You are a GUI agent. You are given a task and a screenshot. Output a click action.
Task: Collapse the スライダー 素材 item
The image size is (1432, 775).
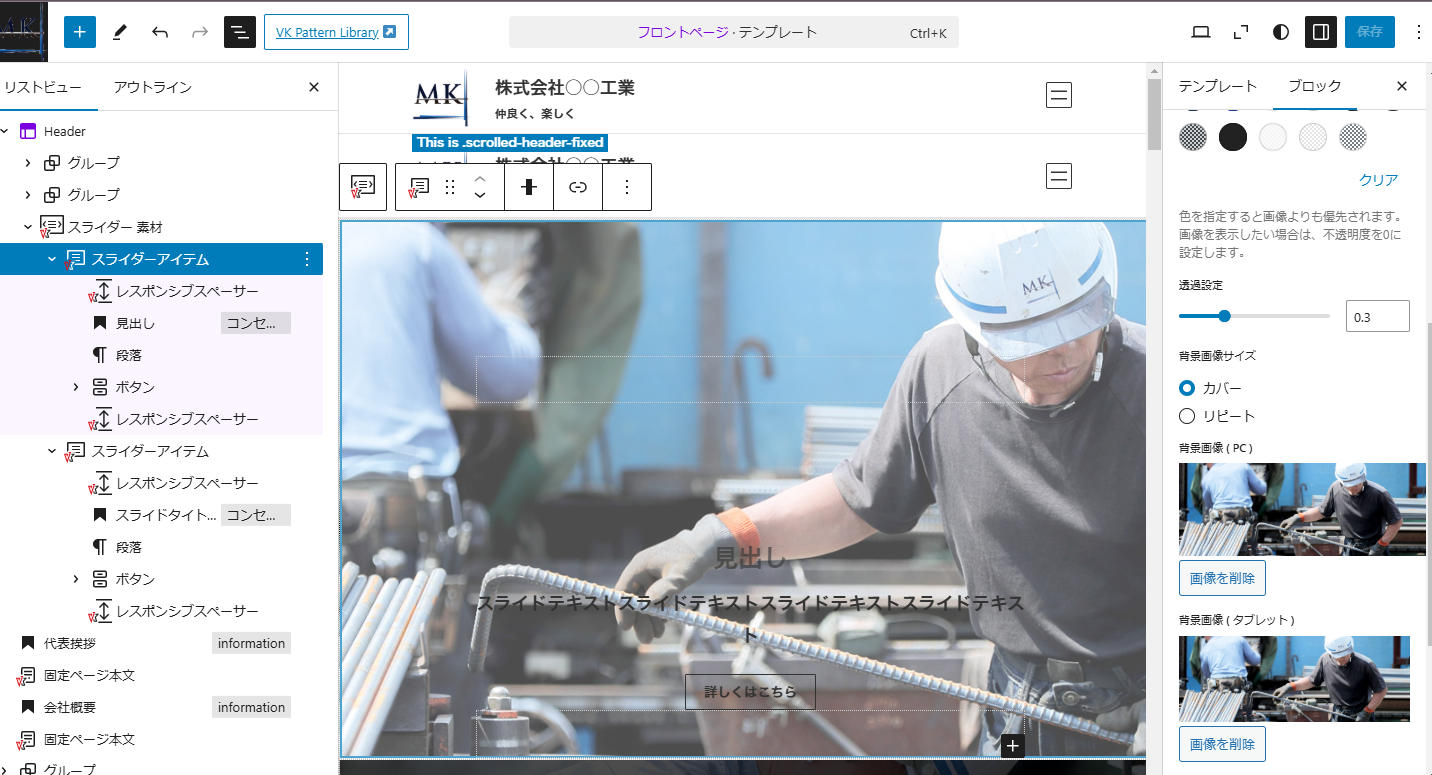(x=28, y=227)
